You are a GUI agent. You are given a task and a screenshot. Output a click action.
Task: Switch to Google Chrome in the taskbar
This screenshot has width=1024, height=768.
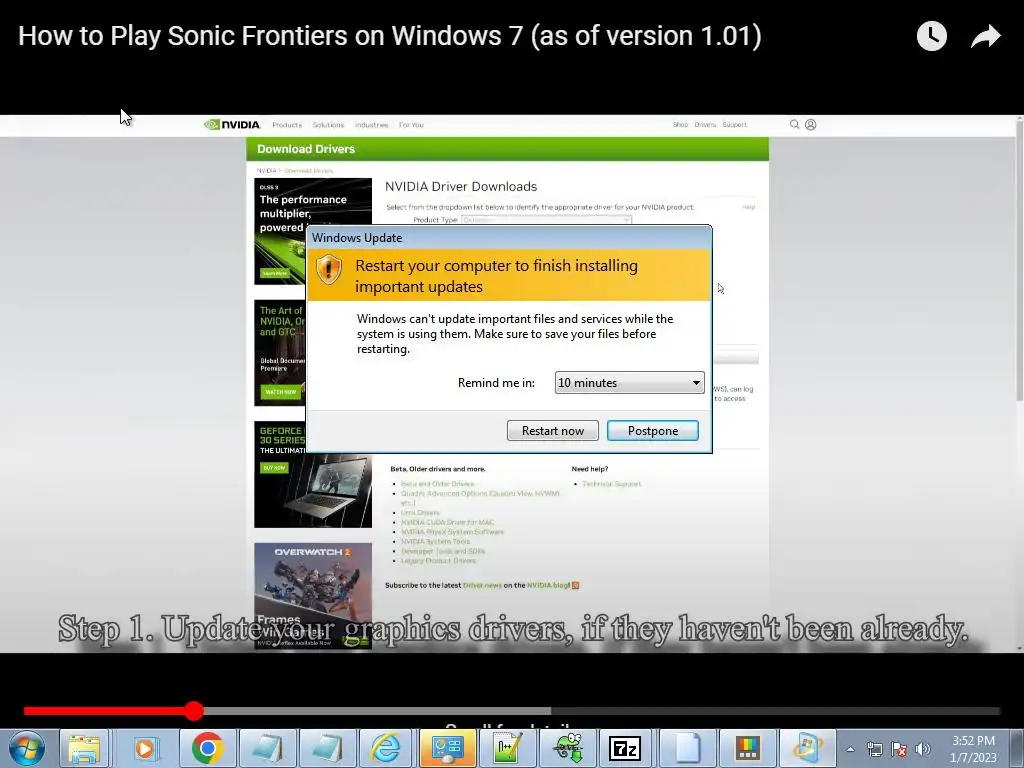click(x=208, y=748)
